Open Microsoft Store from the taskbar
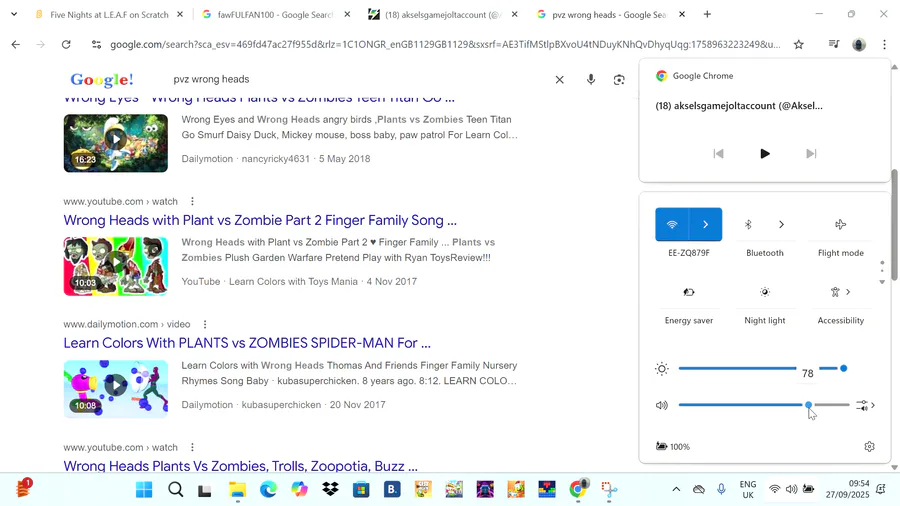Screen dimensions: 900x506 361,489
